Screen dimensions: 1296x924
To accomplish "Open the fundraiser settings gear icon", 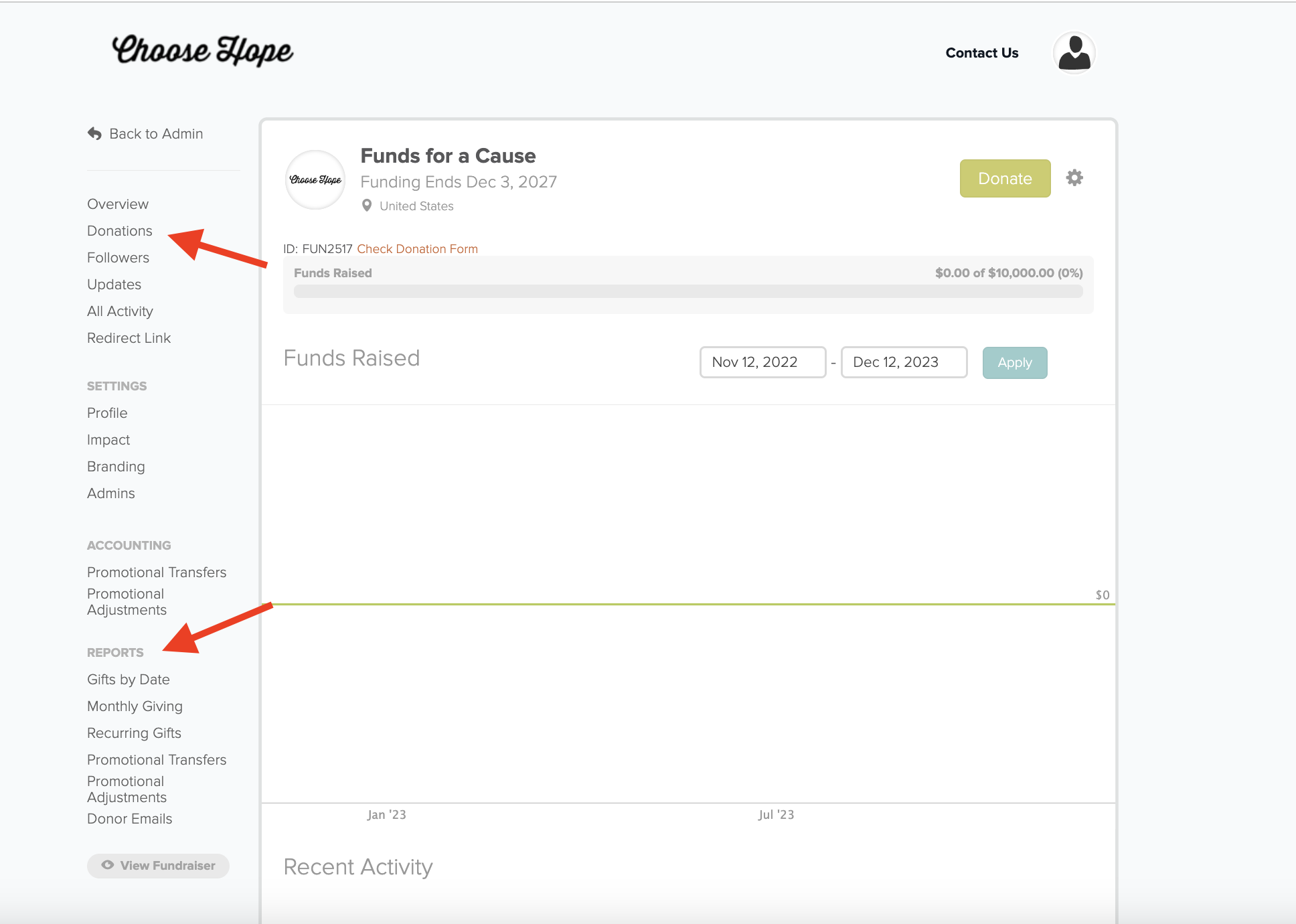I will pyautogui.click(x=1074, y=178).
